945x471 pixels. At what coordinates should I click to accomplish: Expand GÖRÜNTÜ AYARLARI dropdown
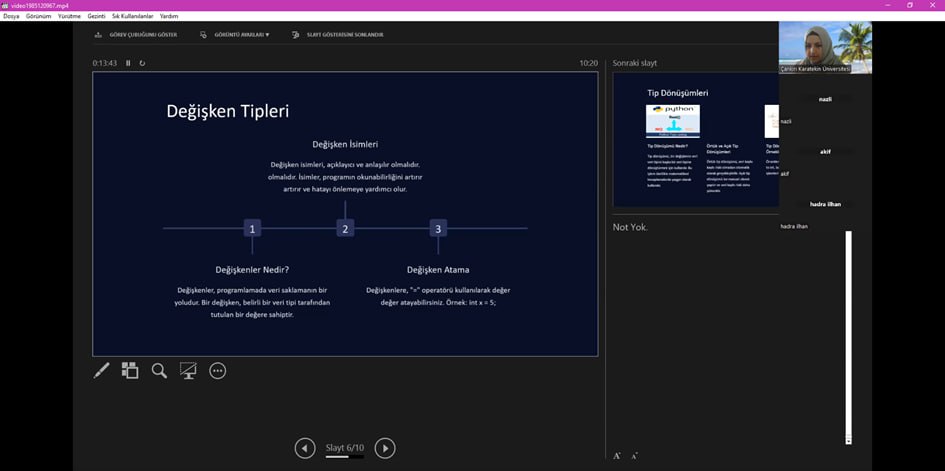pyautogui.click(x=236, y=35)
